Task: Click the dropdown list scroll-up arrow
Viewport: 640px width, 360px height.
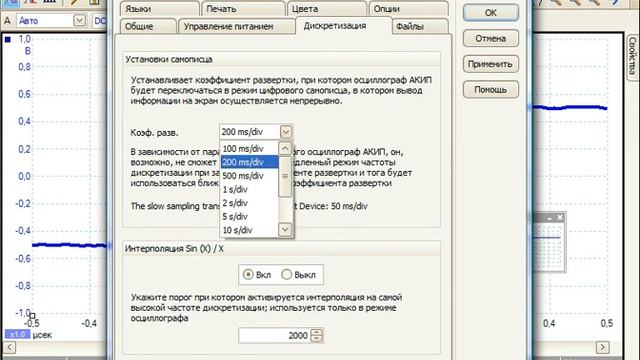Action: [x=285, y=148]
